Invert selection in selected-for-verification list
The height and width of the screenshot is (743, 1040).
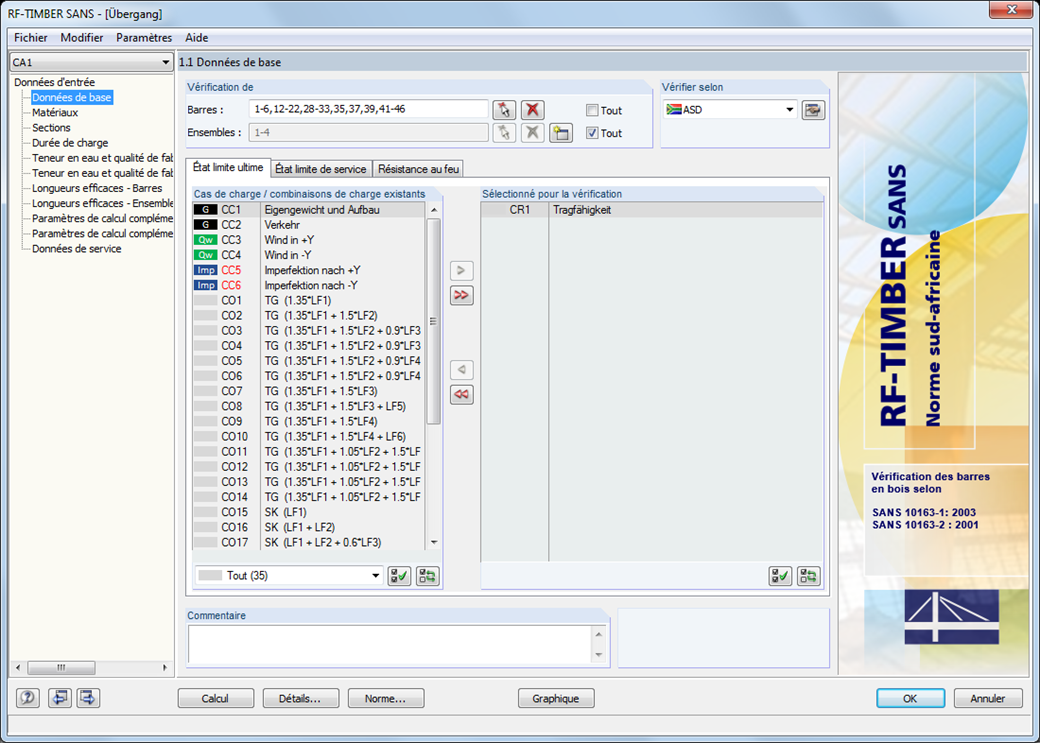(x=809, y=576)
